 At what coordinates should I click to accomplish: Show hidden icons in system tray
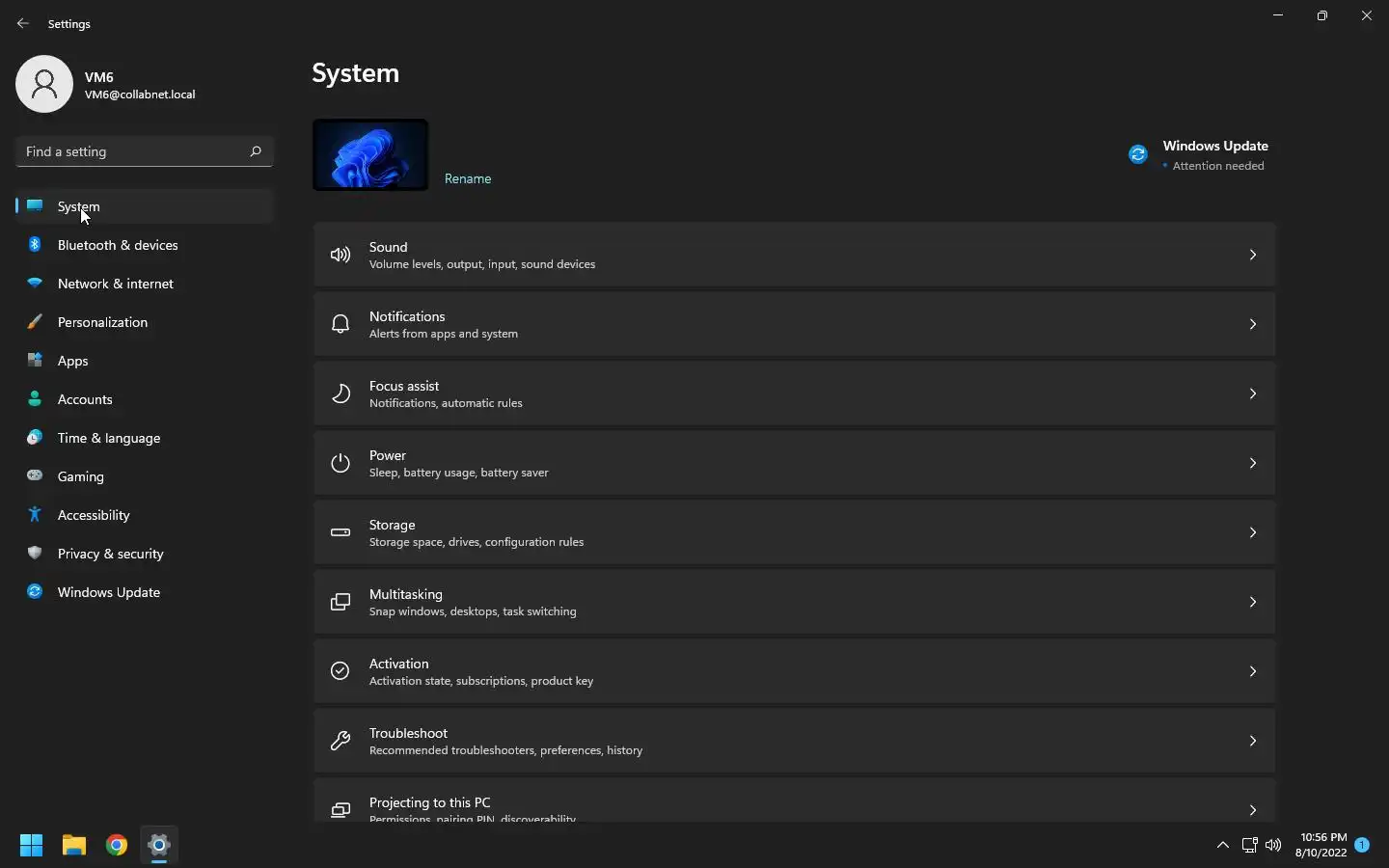[x=1223, y=846]
